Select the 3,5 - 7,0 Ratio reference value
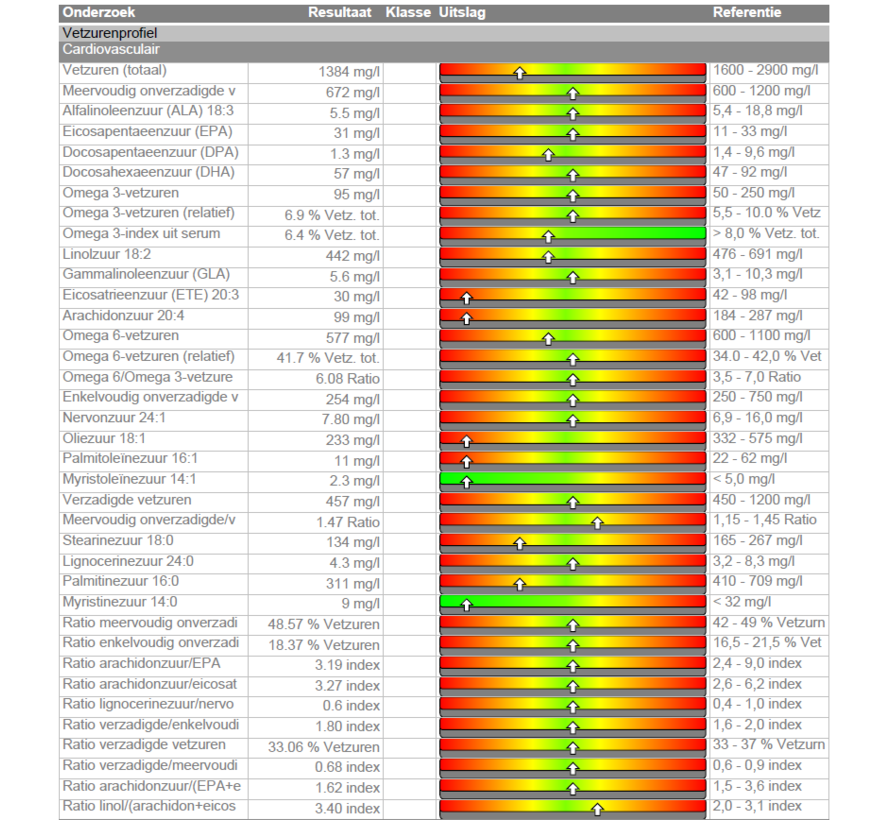890x820 pixels. pyautogui.click(x=757, y=377)
